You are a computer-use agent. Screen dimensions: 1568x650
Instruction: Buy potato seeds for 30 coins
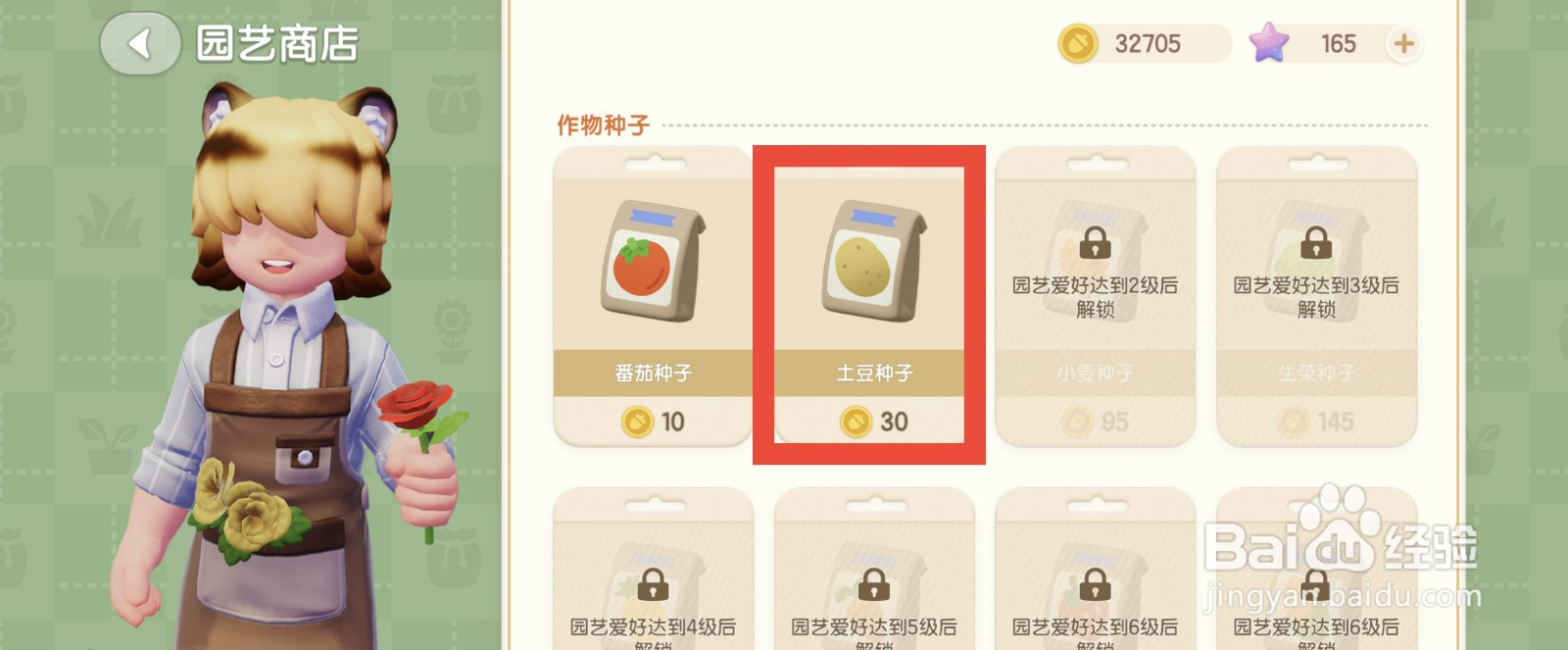(x=874, y=422)
